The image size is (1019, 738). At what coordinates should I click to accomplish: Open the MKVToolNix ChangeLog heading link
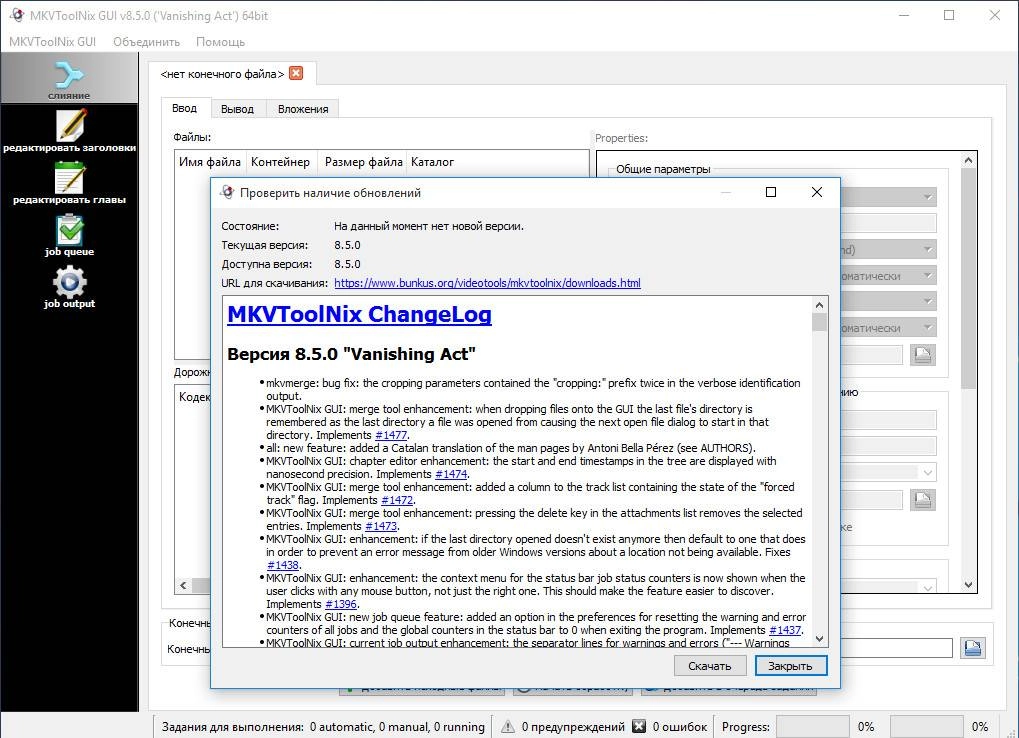point(359,314)
